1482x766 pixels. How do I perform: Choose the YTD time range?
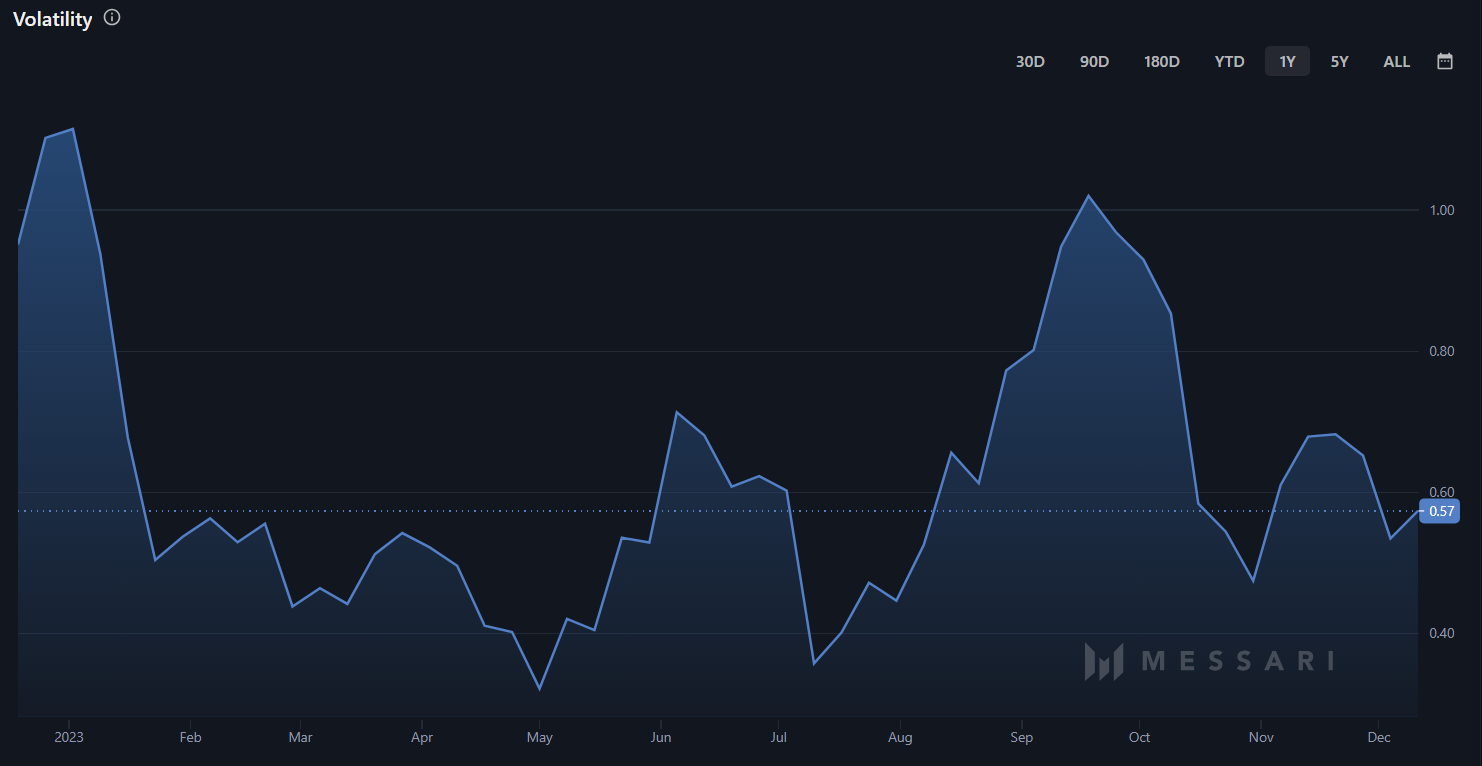[x=1229, y=61]
